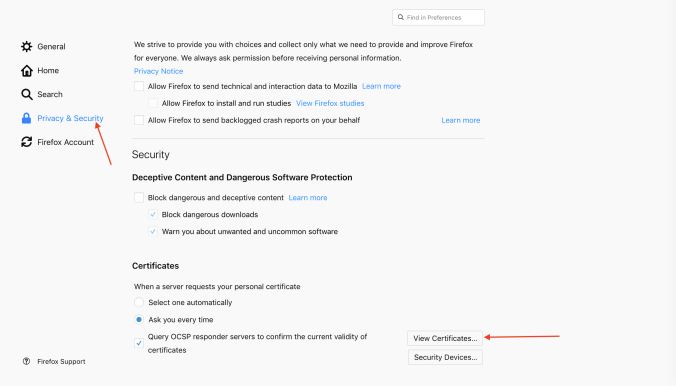Click the Security section heading
The width and height of the screenshot is (676, 386).
[x=151, y=154]
